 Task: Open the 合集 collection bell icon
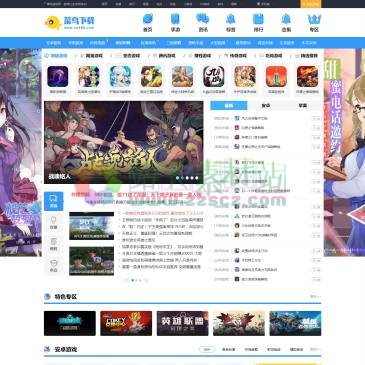click(x=286, y=22)
